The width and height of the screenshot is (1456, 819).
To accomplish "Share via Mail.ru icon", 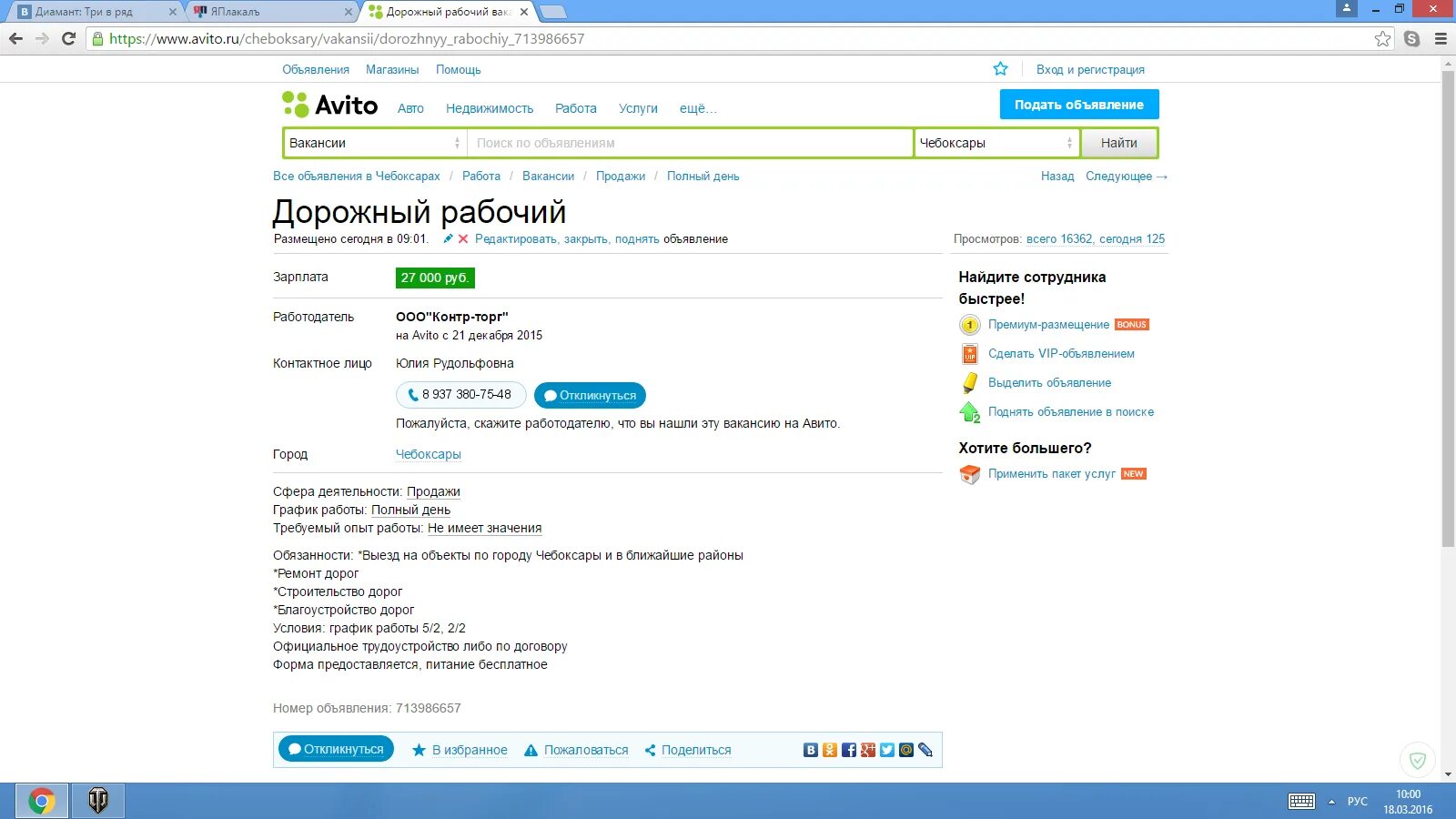I will (905, 750).
